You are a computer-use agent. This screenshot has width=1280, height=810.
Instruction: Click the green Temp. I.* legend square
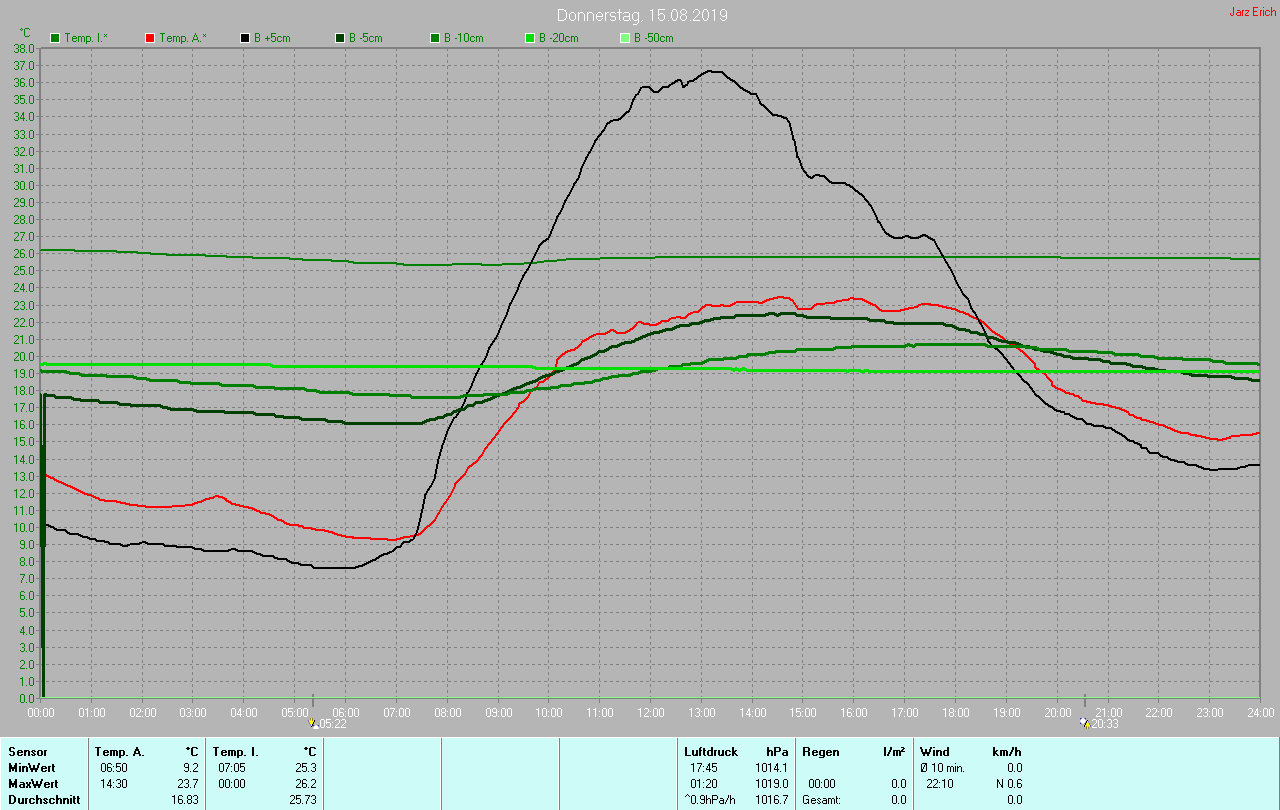pos(55,38)
